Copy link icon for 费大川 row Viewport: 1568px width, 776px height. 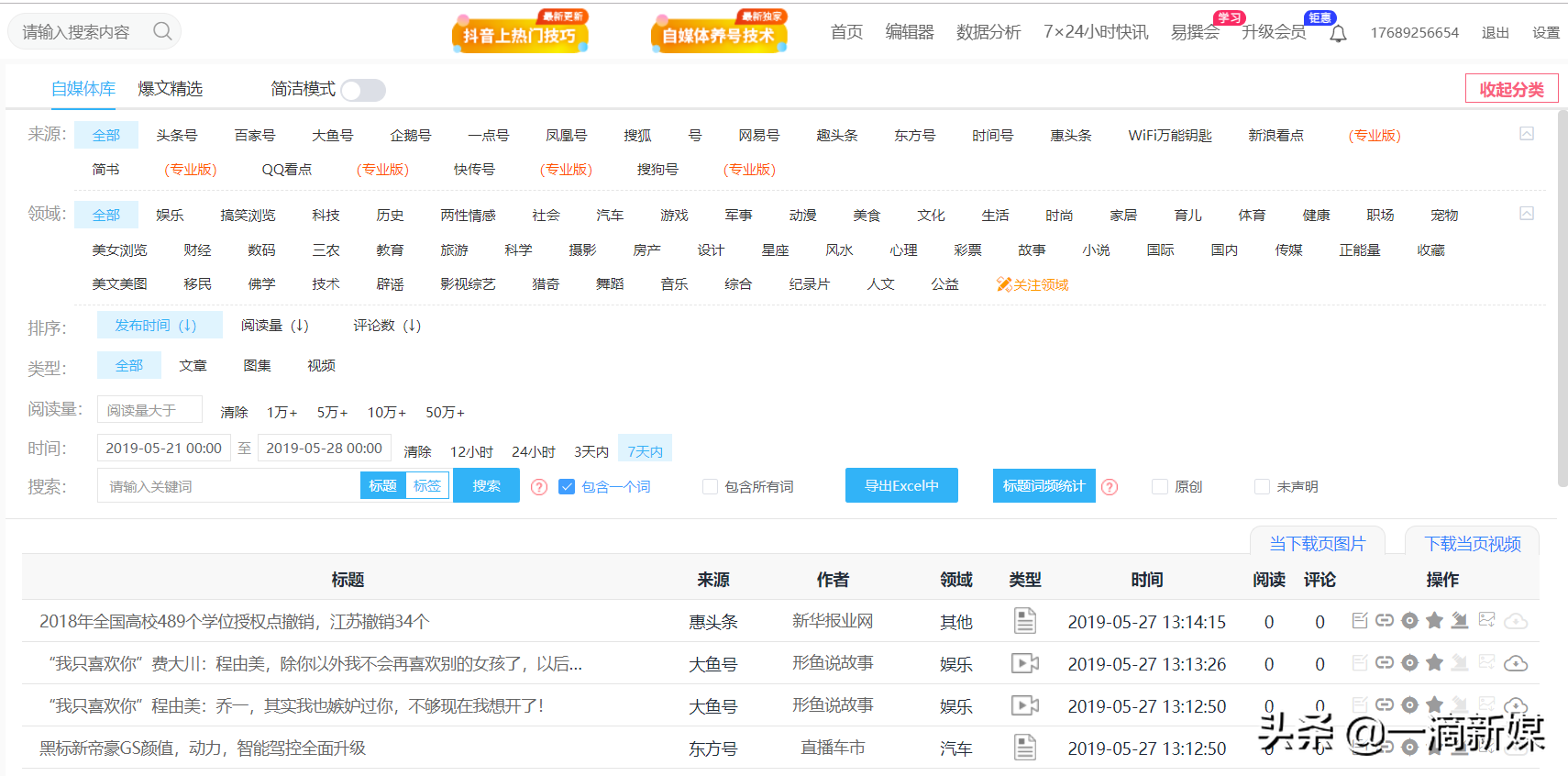click(1385, 662)
